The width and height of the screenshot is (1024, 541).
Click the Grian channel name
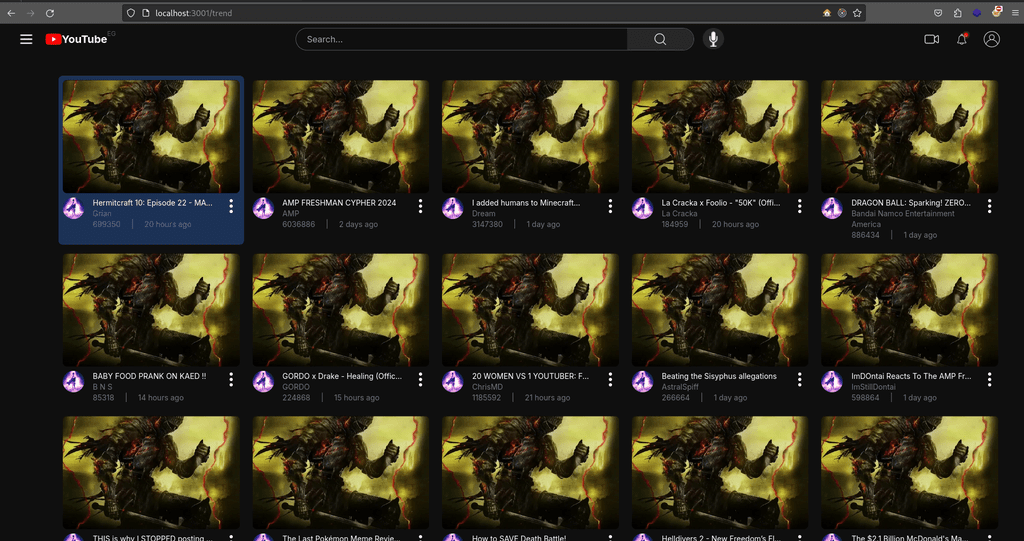click(102, 214)
